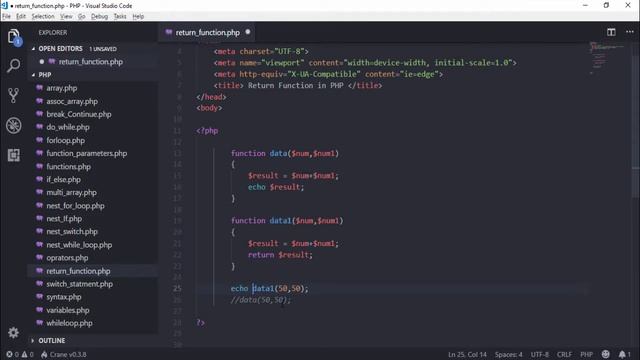Screen dimensions: 640x360
Task: Click the function data1($num,$num1) declaration
Action: click(287, 220)
